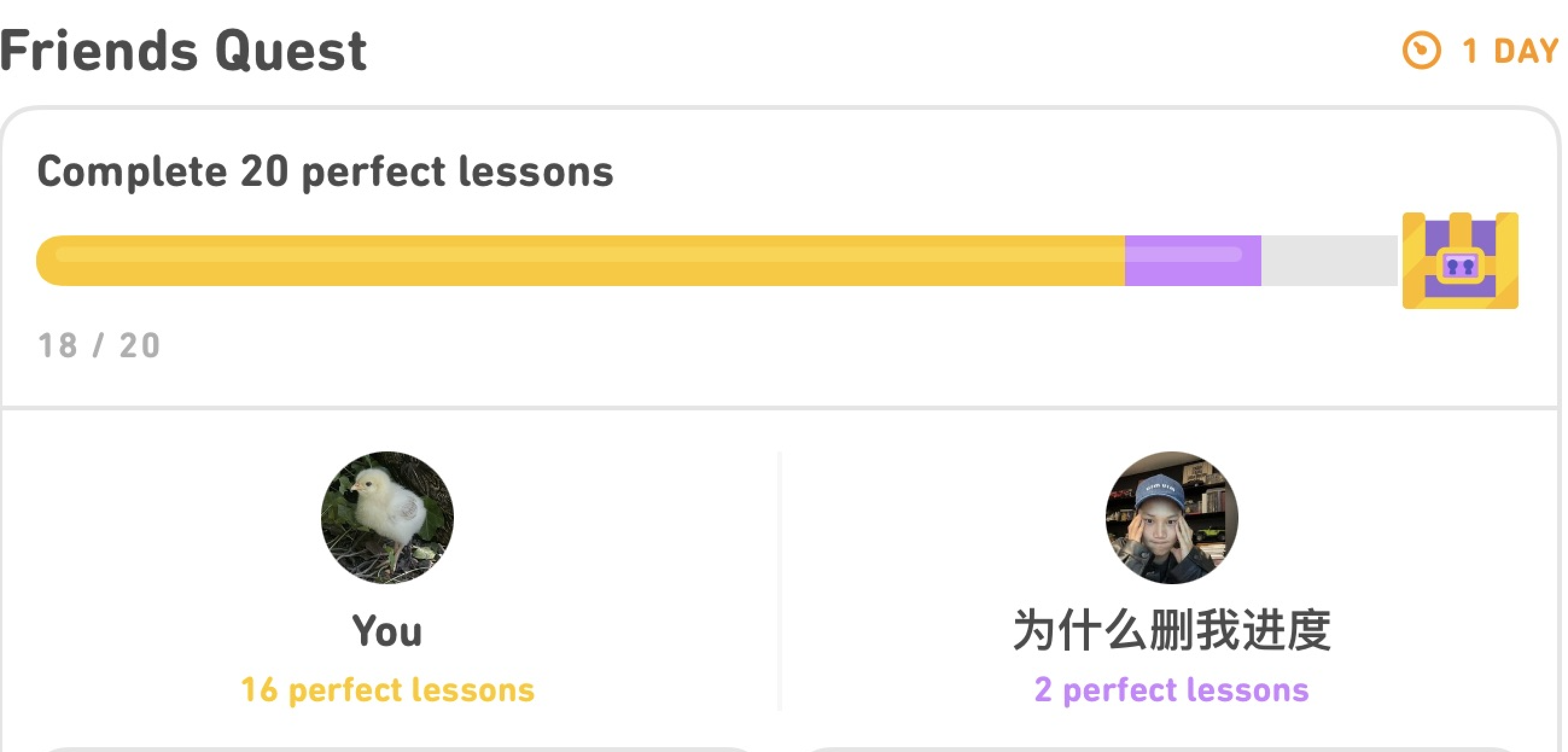
Task: Tap the keyhole lock on the chest
Action: tap(1459, 267)
